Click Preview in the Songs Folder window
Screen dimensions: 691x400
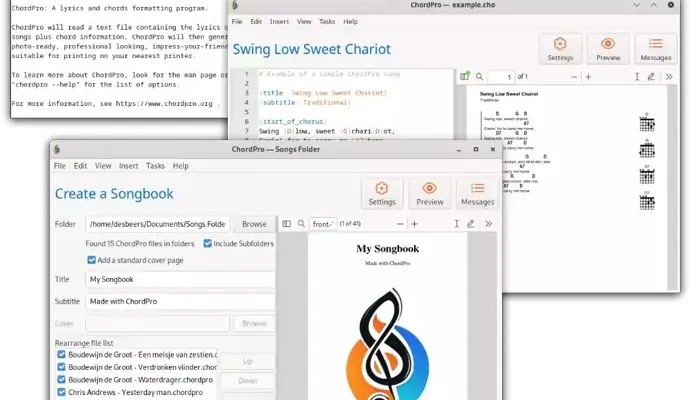tap(430, 192)
